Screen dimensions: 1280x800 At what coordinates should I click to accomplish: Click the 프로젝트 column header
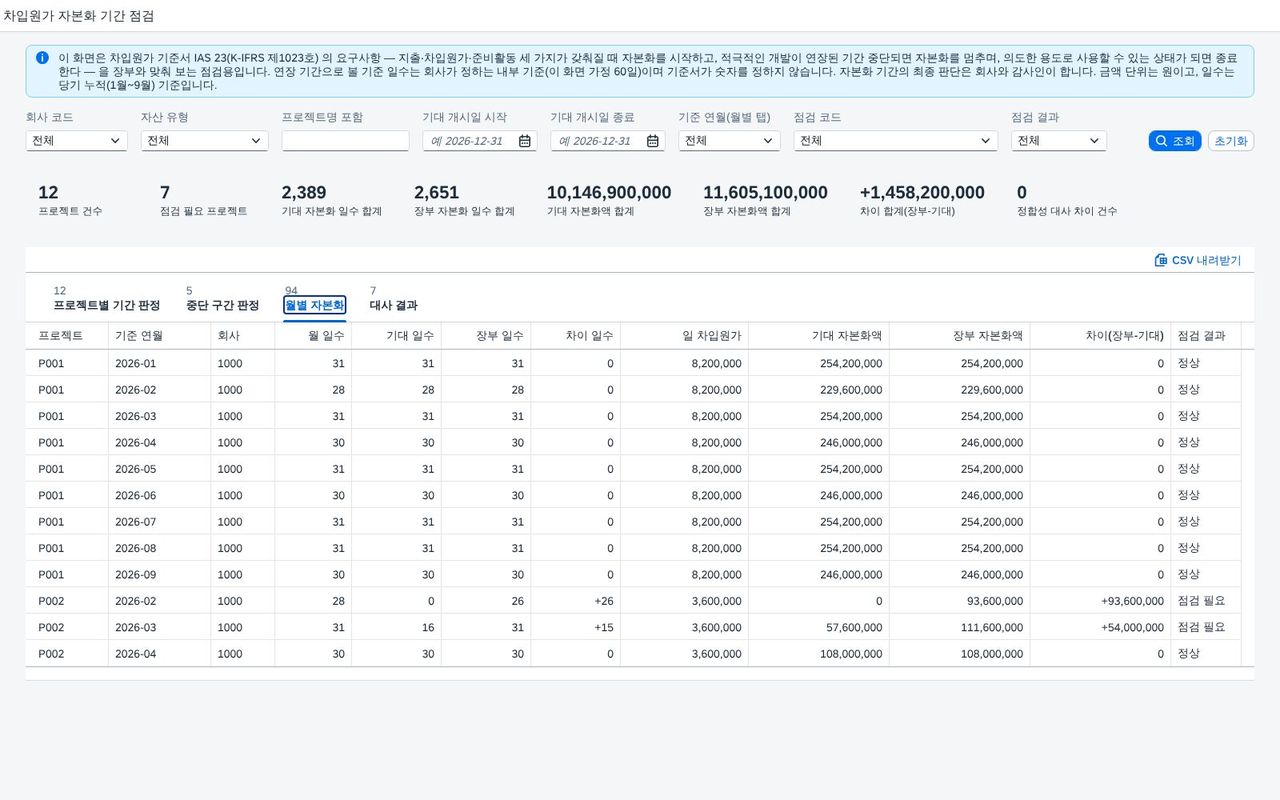click(67, 336)
